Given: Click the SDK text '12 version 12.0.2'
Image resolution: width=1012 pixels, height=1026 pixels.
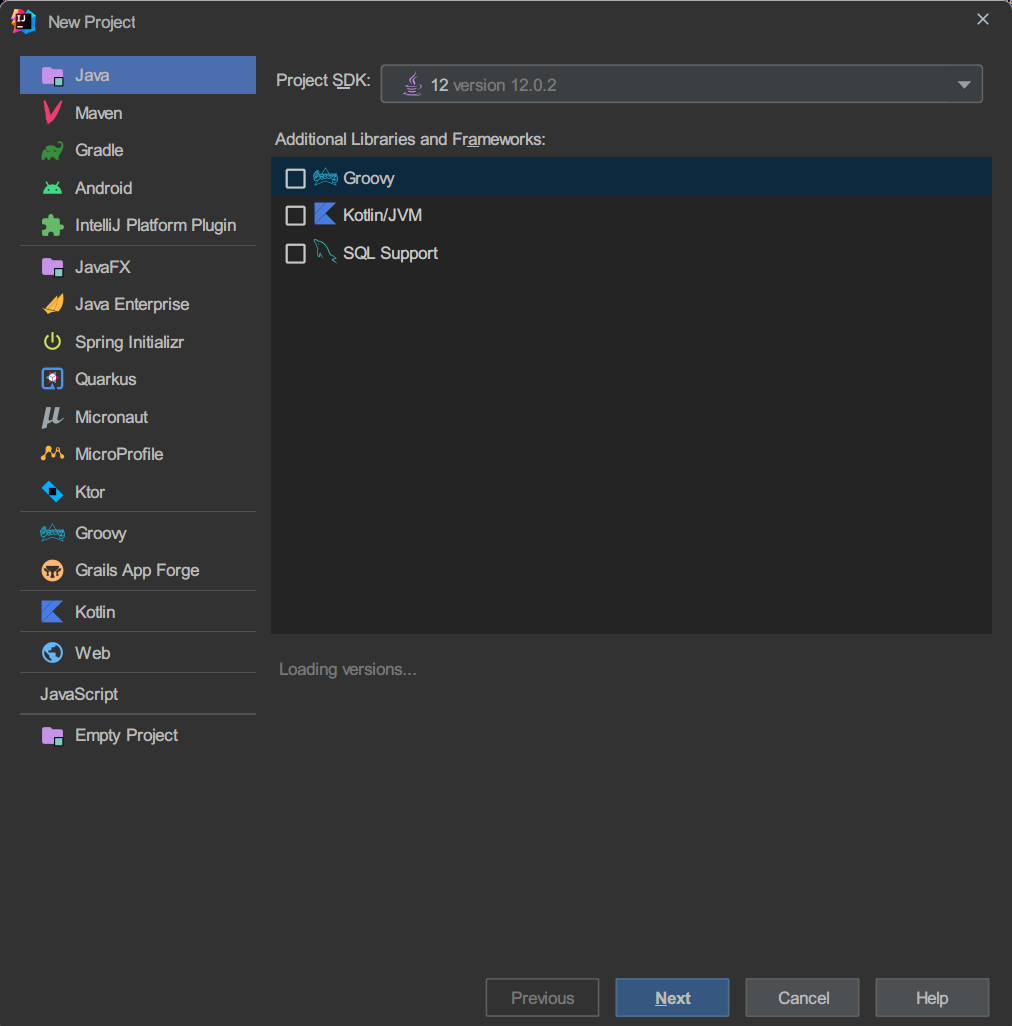Looking at the screenshot, I should point(493,85).
